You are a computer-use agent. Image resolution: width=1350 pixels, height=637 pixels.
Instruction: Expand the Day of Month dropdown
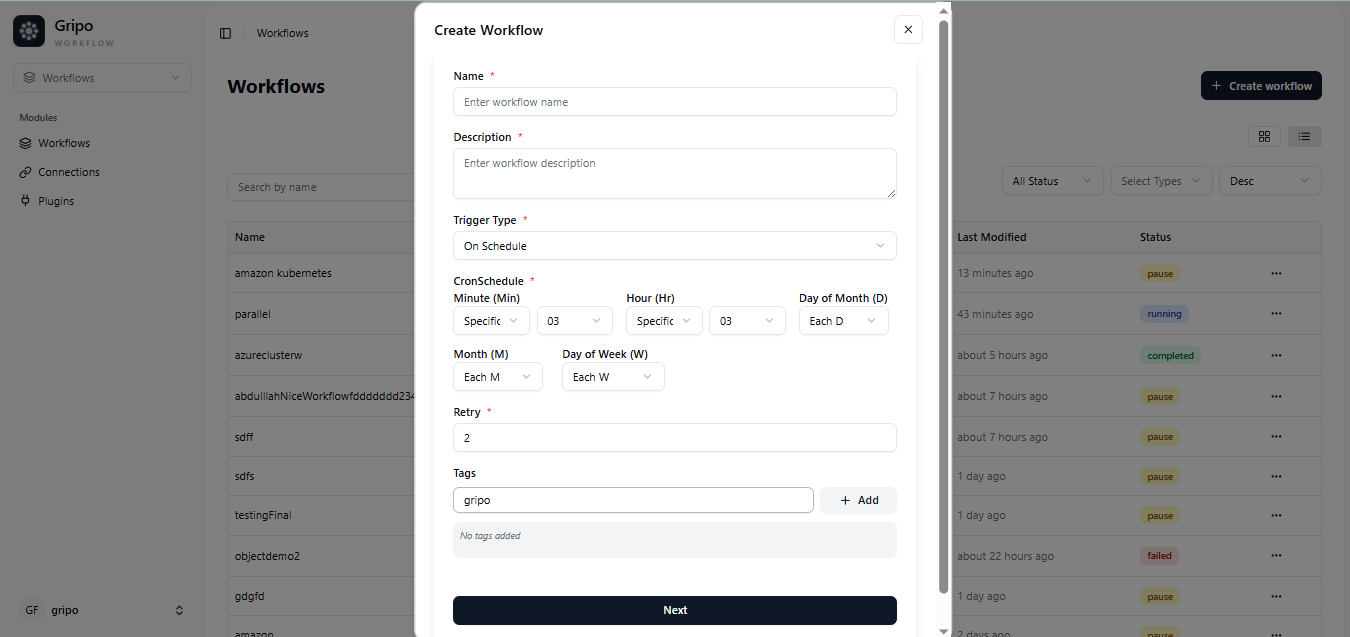843,321
